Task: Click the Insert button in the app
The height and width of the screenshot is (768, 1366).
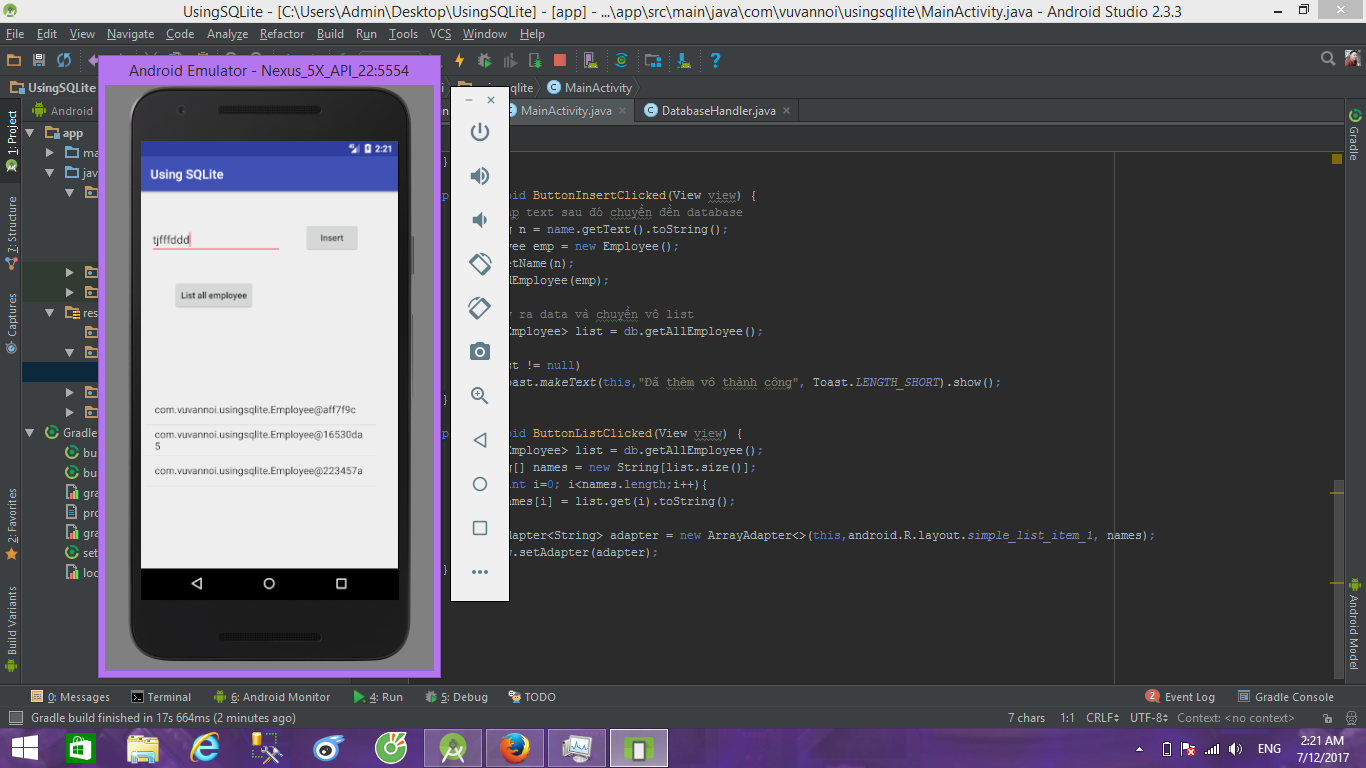Action: coord(331,238)
